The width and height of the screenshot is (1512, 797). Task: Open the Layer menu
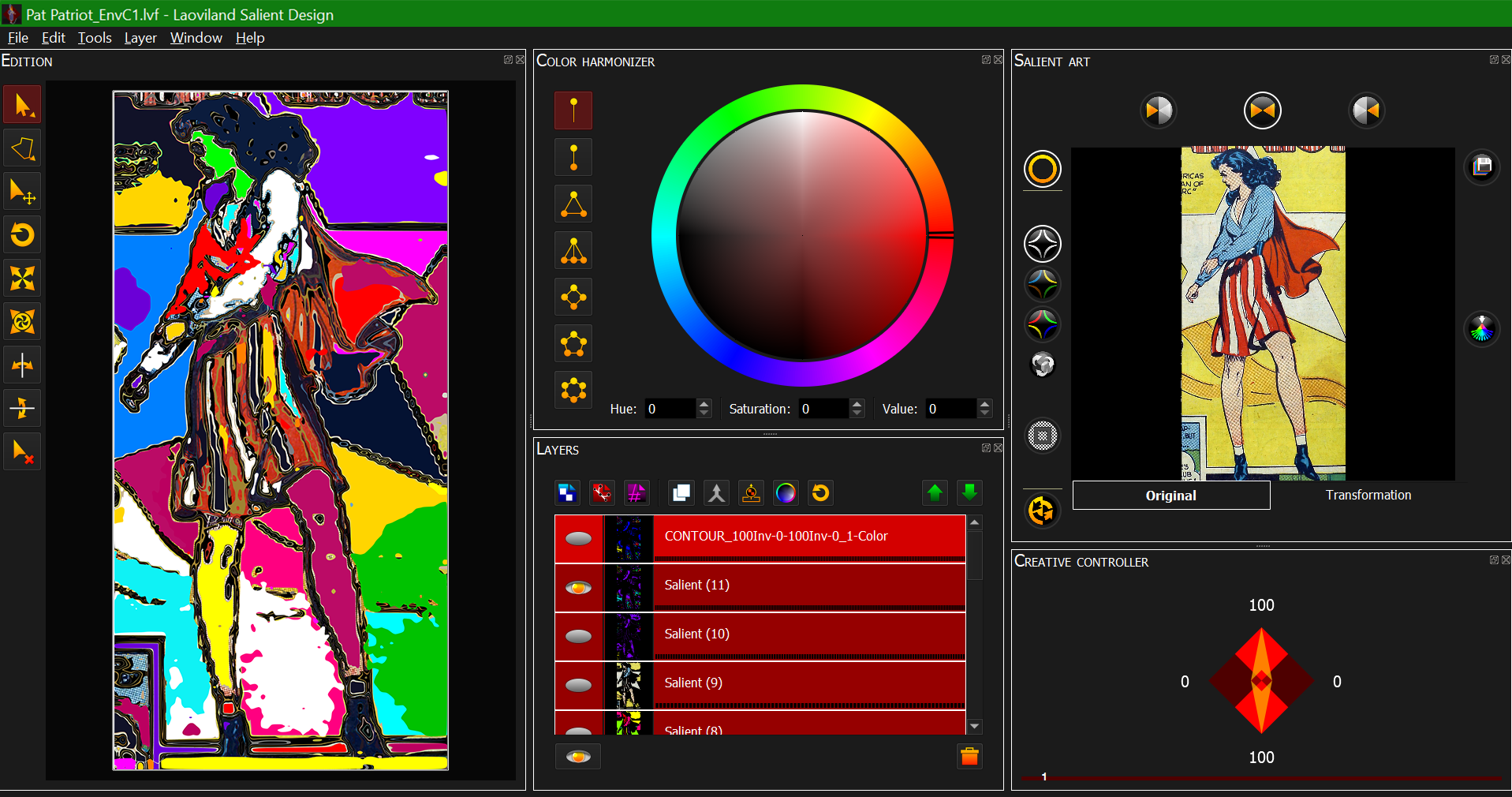(x=140, y=38)
